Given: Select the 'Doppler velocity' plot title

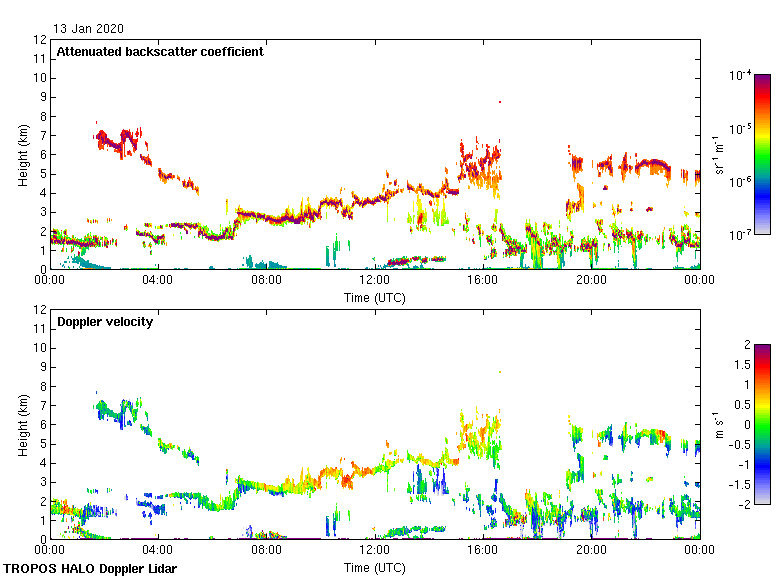Looking at the screenshot, I should (x=104, y=322).
